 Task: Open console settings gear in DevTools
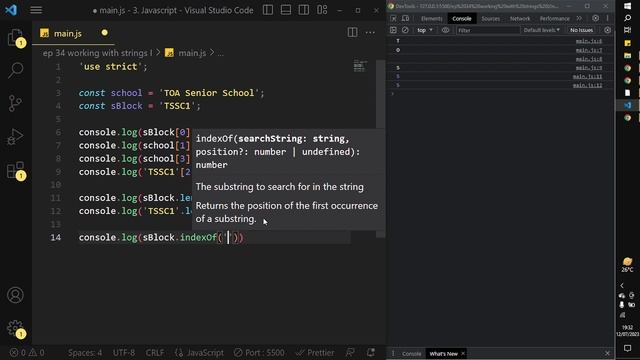click(x=607, y=30)
